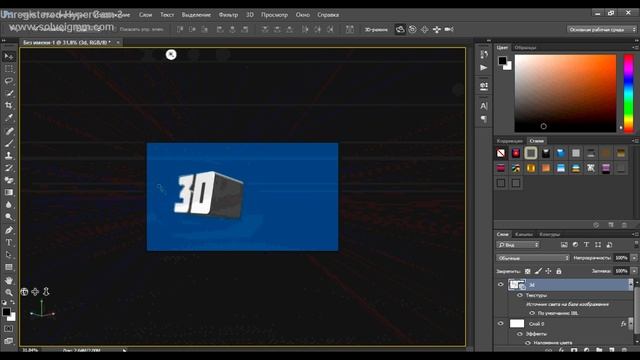
Task: Open the layer filter kind dropdown
Action: tap(518, 245)
